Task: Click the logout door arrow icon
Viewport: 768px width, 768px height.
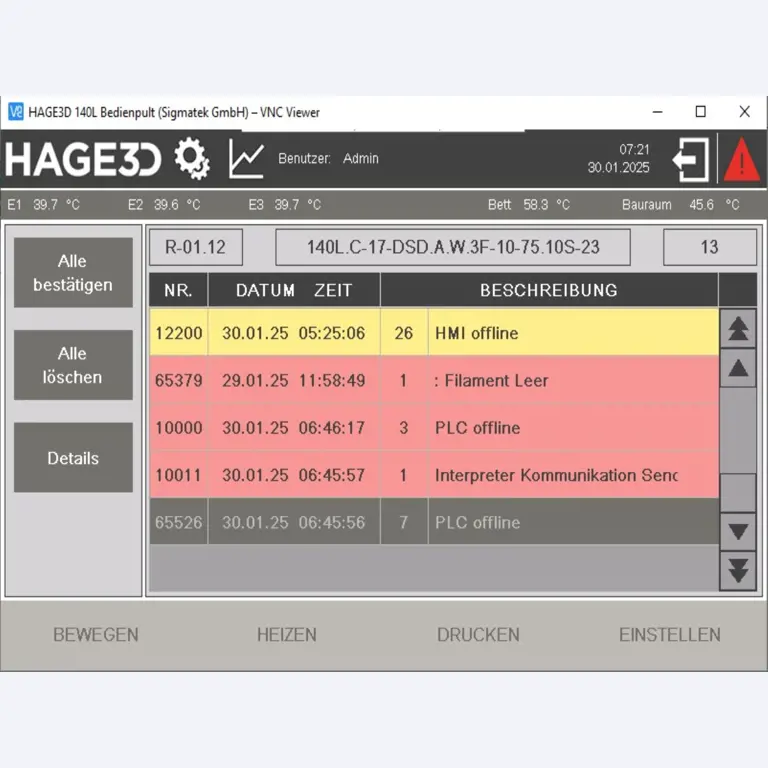Action: click(690, 159)
